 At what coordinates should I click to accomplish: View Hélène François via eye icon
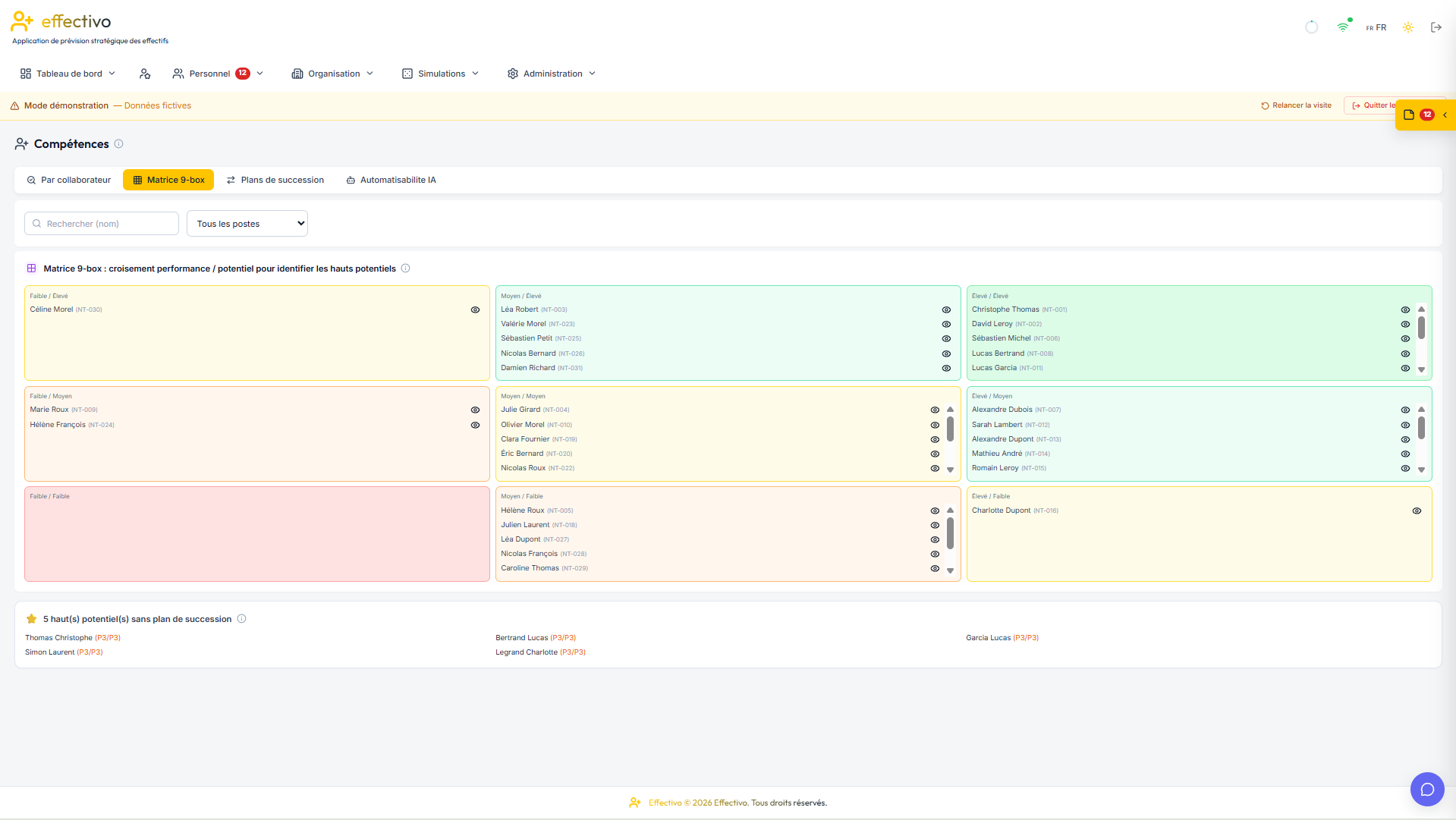[x=475, y=426]
